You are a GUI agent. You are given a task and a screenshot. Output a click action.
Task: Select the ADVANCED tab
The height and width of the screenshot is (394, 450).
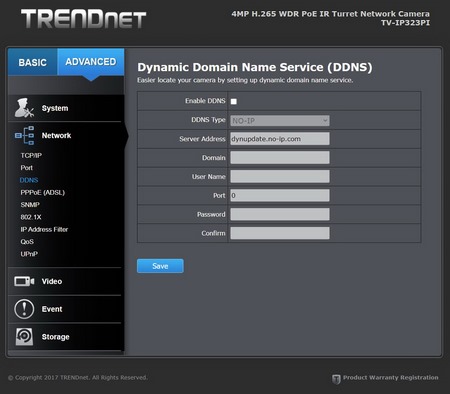point(91,62)
